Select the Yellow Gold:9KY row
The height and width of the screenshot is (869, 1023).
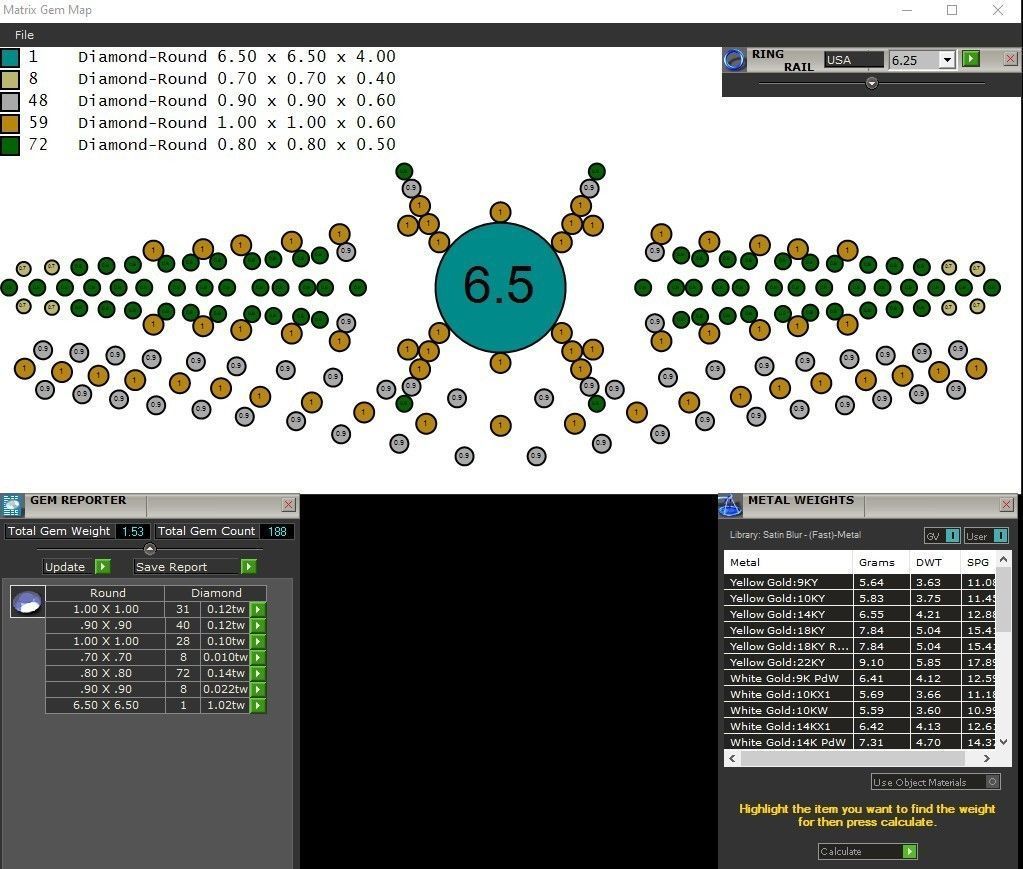pos(860,582)
